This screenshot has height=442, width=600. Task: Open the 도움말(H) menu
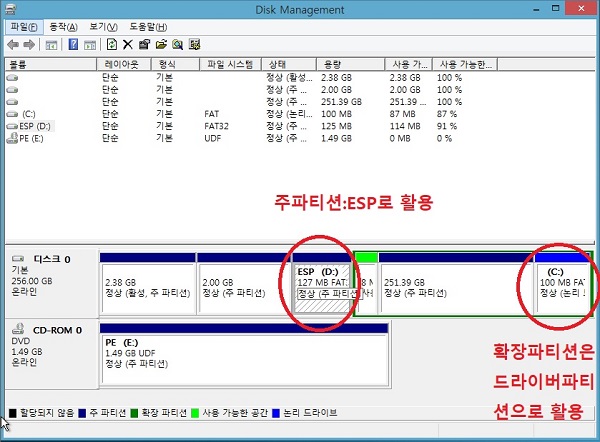point(148,27)
